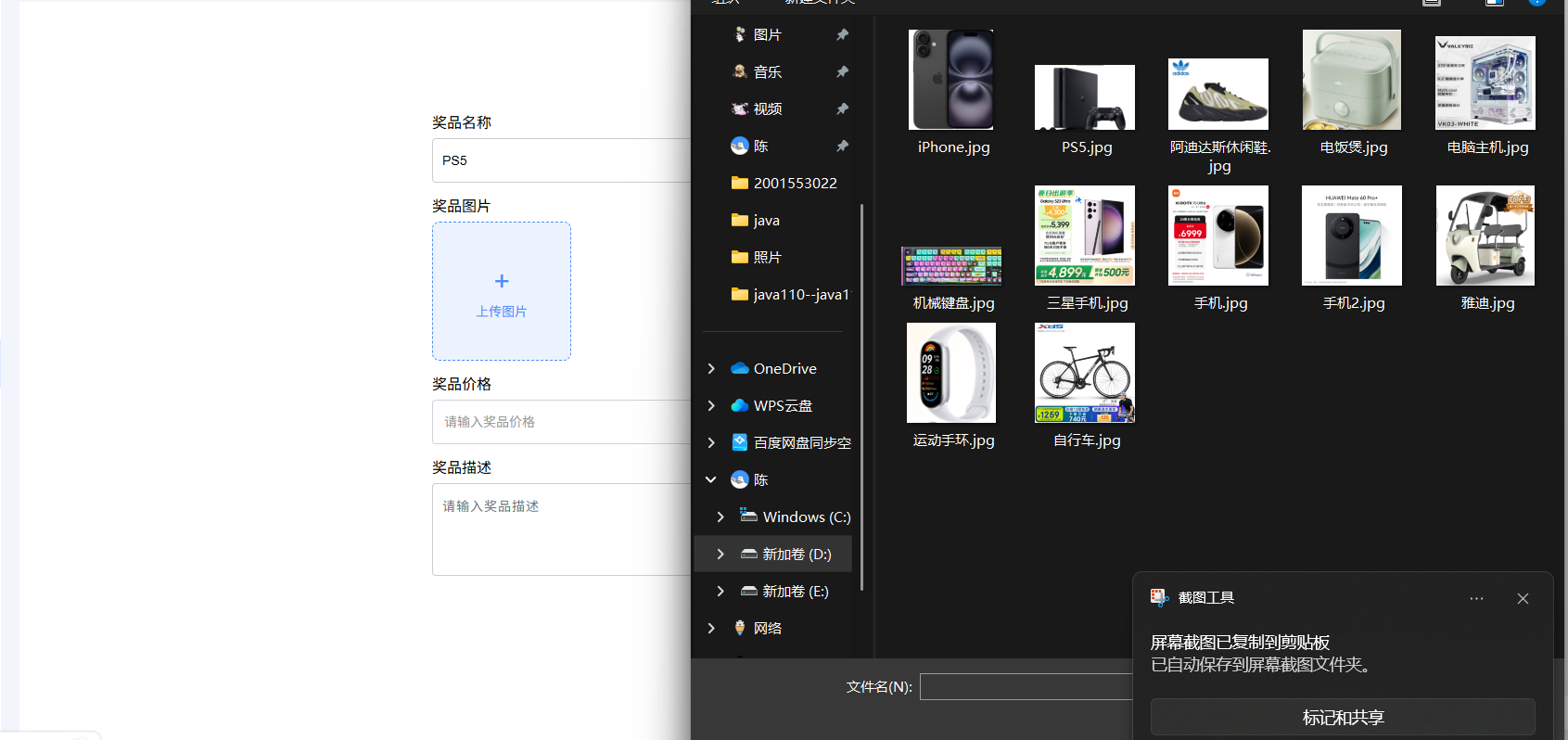Select the 机械键盘.jpg file
1568x740 pixels.
[x=951, y=266]
